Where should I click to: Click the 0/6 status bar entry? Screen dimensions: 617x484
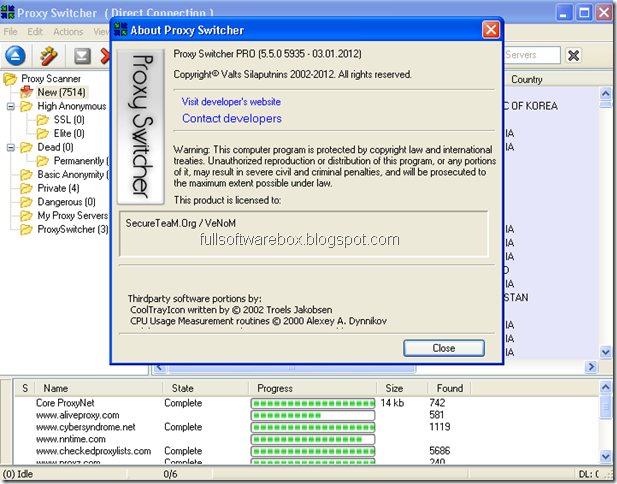(170, 474)
